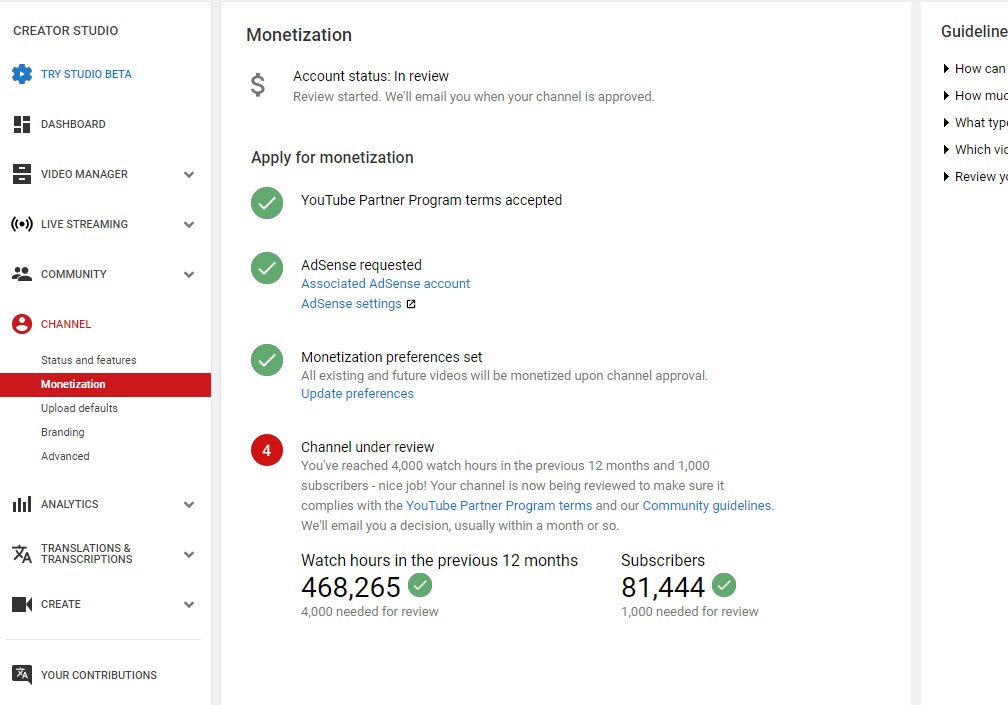The width and height of the screenshot is (1008, 705).
Task: Expand the Create chevron
Action: click(x=189, y=604)
